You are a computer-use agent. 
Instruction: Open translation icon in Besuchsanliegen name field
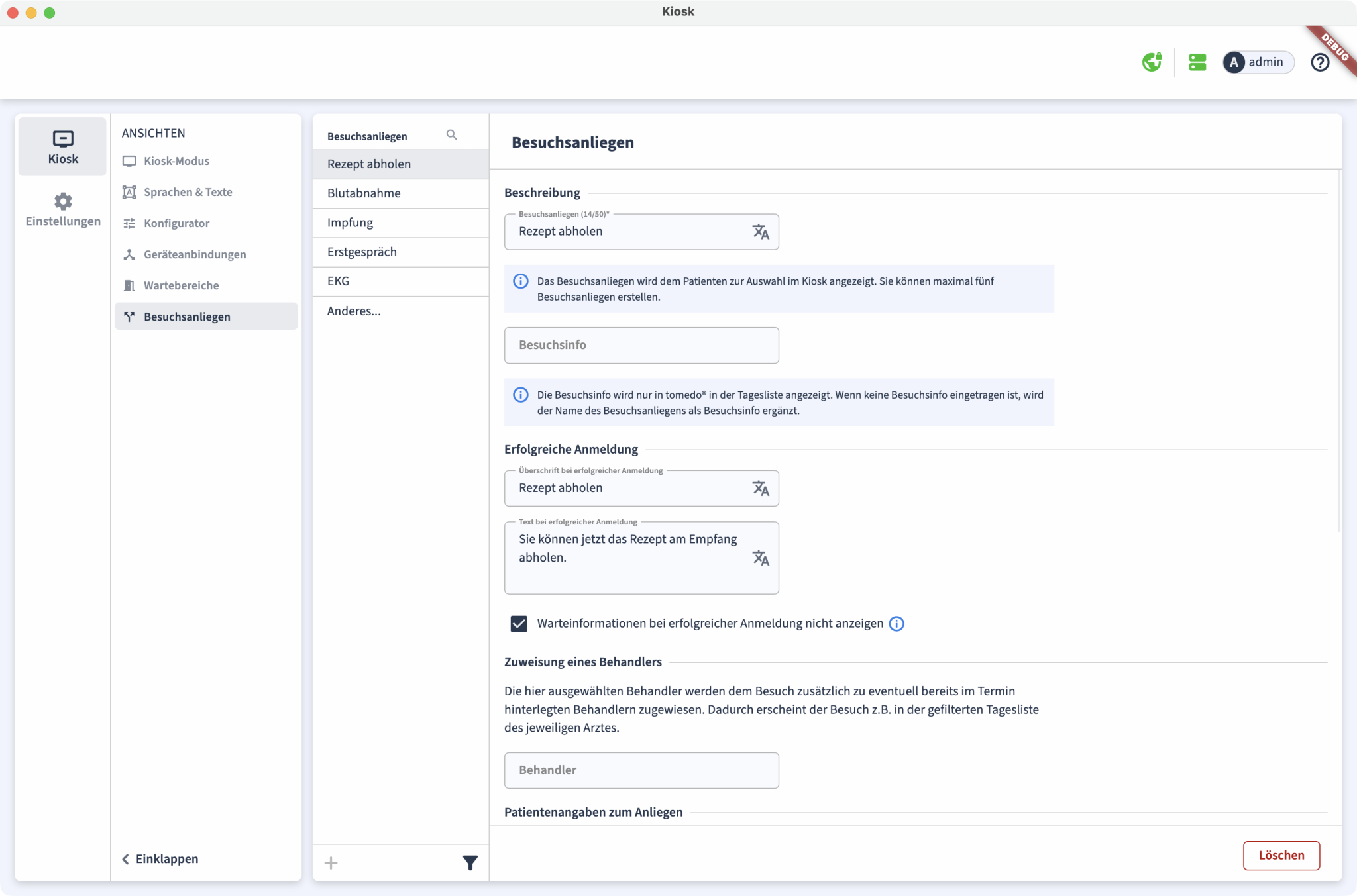(x=761, y=232)
